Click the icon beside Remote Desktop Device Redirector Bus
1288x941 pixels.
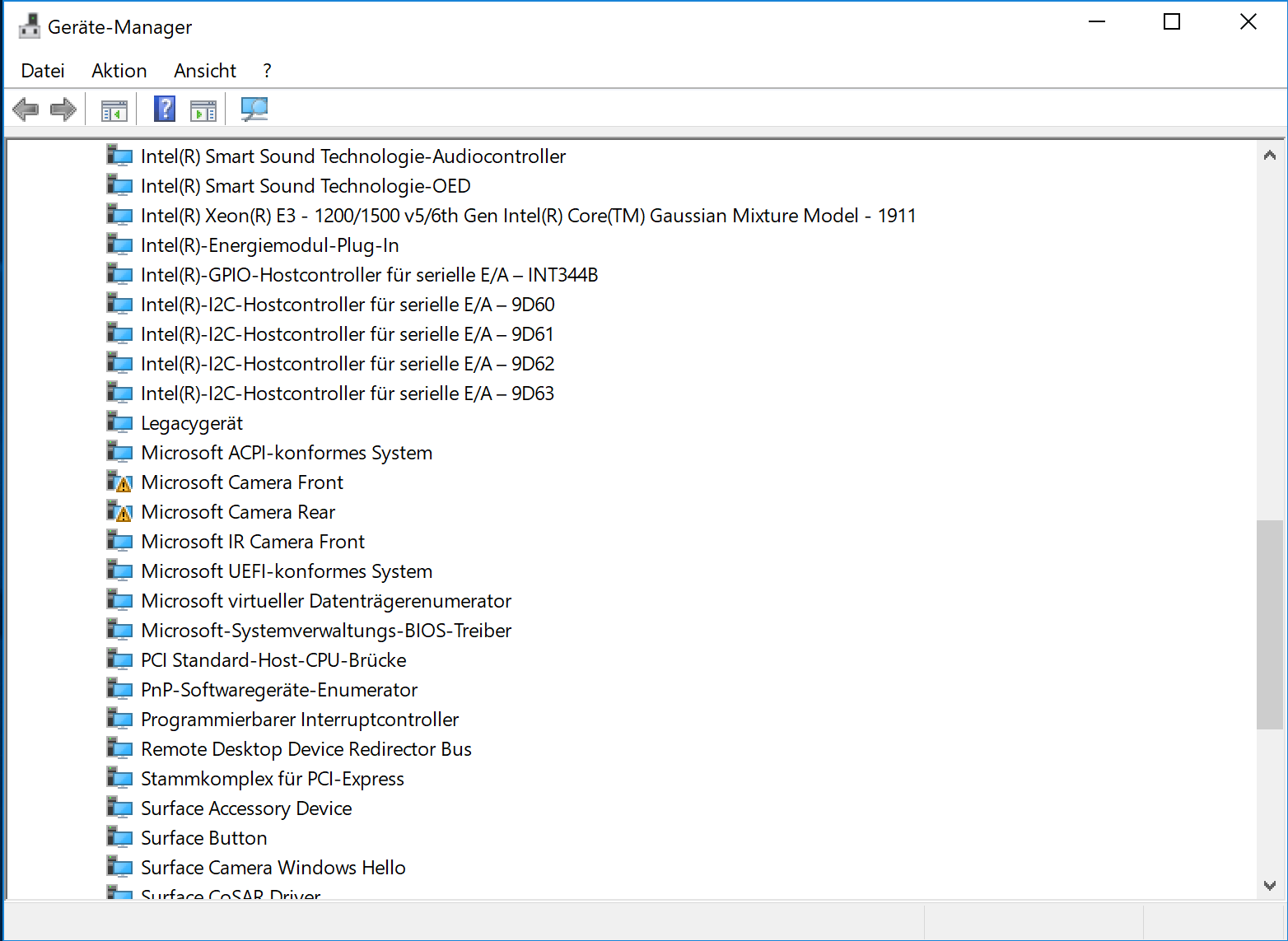click(119, 748)
